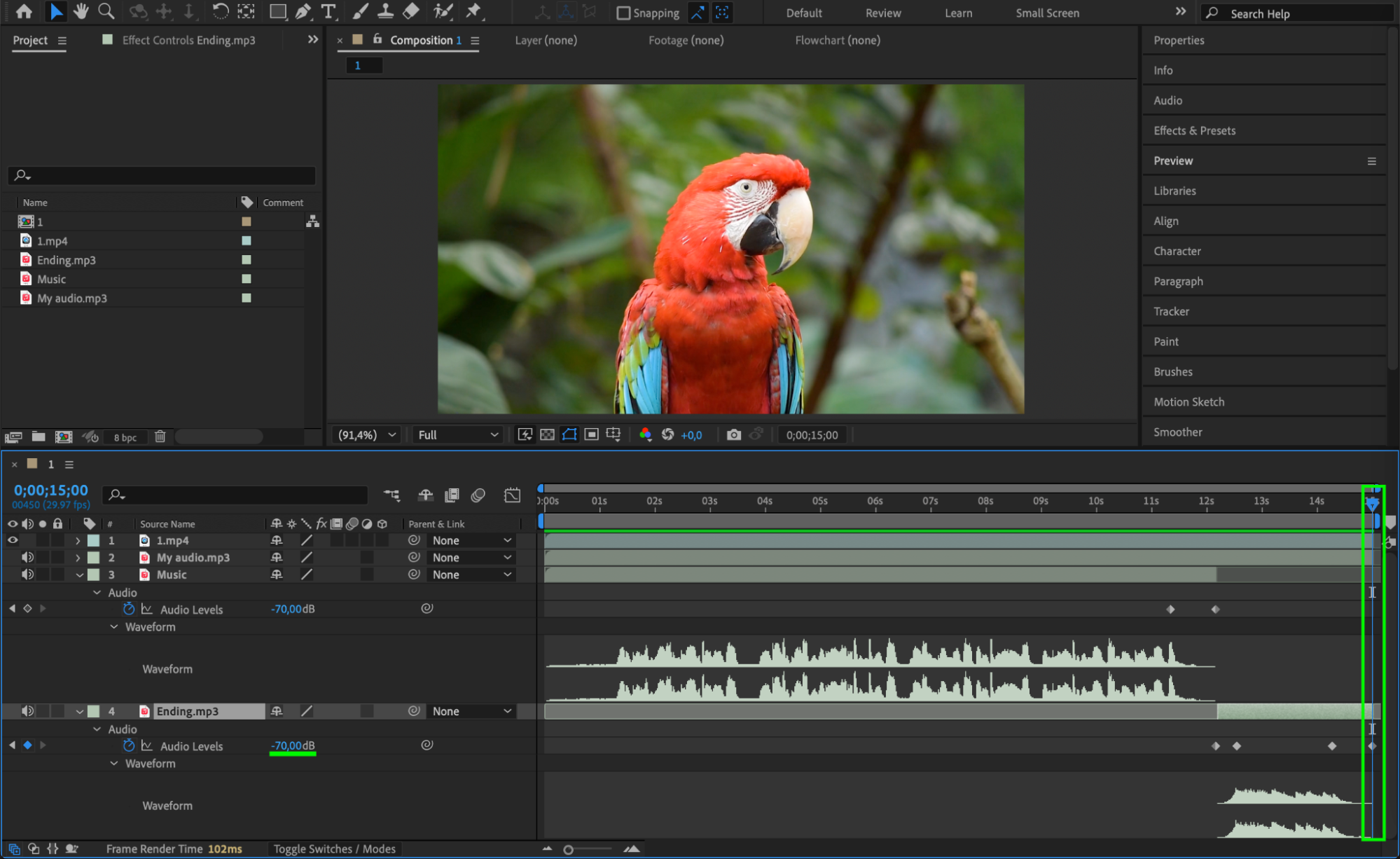Select the Type text tool
Image resolution: width=1400 pixels, height=859 pixels.
click(x=328, y=11)
